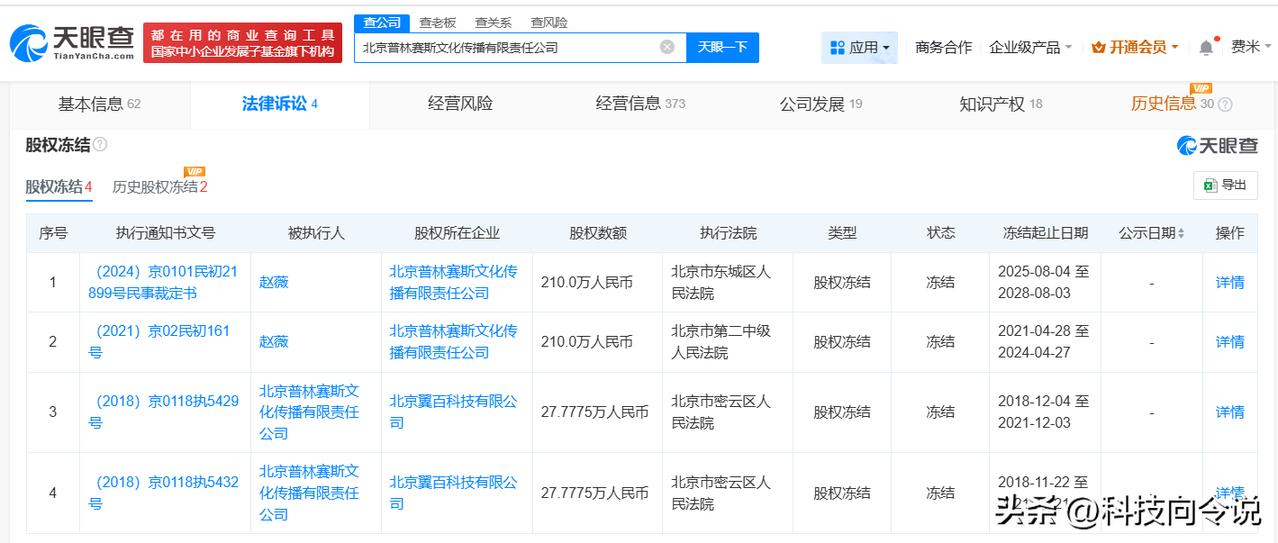Screen dimensions: 1278x543
Task: Open 被执行人 company link in row 4
Action: [x=309, y=493]
